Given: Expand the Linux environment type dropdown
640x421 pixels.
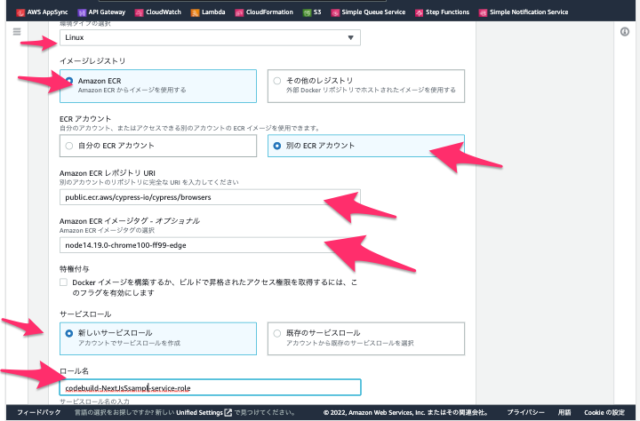Looking at the screenshot, I should (210, 38).
